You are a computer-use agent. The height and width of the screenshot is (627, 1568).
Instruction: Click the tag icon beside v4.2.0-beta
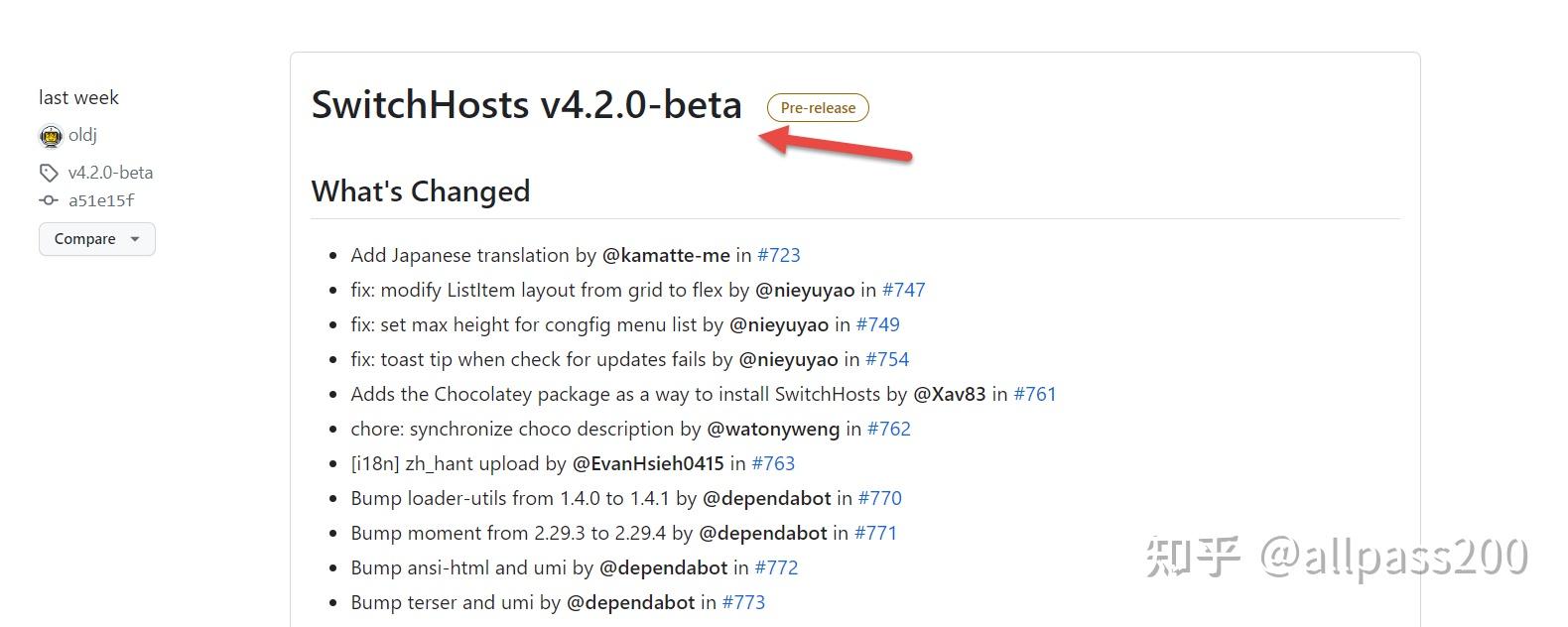(49, 174)
